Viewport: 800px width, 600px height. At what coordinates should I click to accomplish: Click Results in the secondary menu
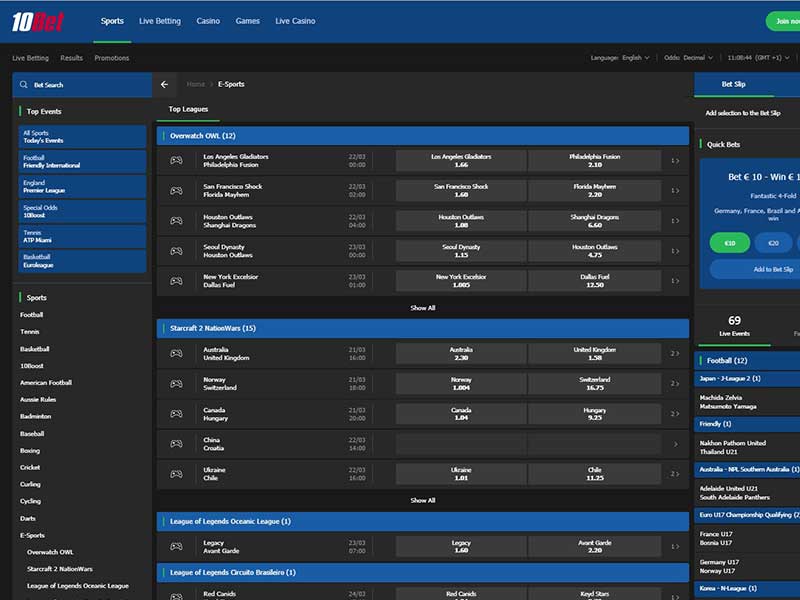[x=71, y=58]
